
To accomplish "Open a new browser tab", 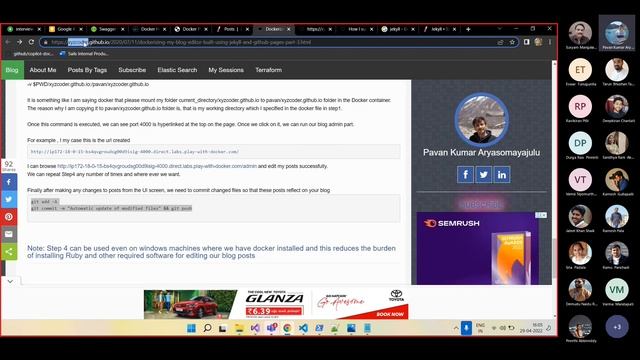I will [x=468, y=29].
